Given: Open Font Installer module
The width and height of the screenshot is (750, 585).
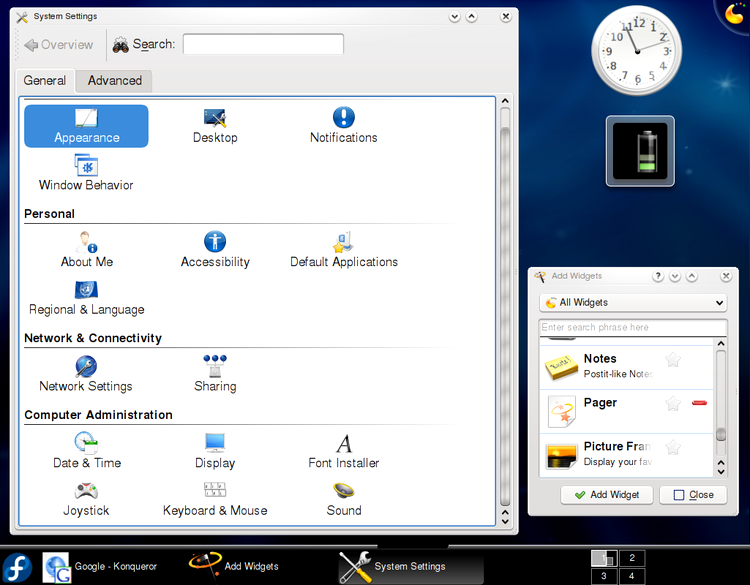Looking at the screenshot, I should [343, 451].
